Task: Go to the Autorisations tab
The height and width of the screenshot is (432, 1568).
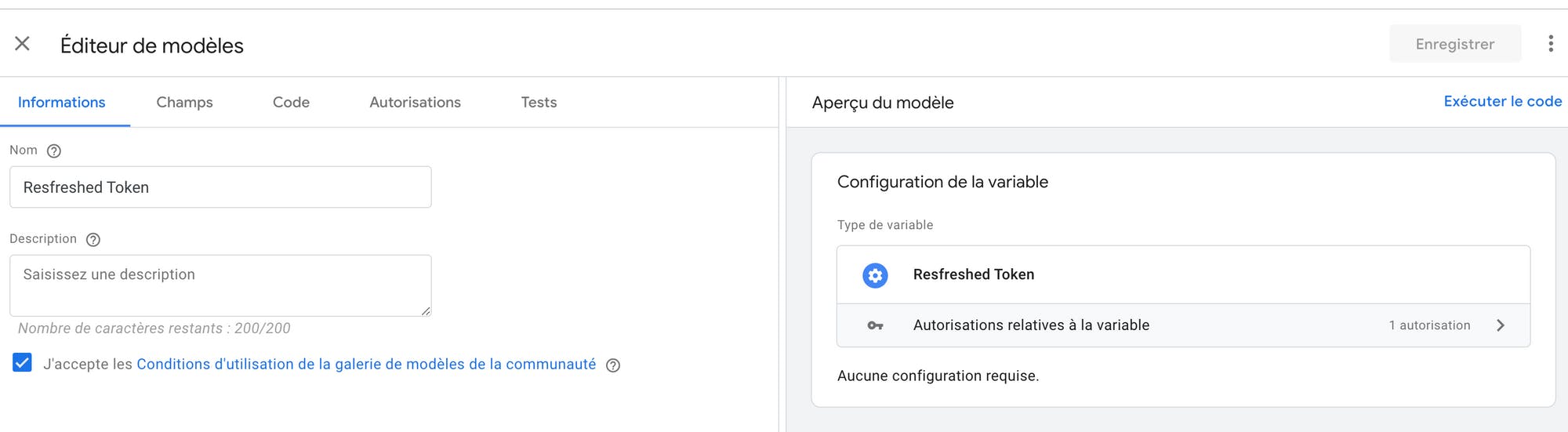Action: point(415,102)
